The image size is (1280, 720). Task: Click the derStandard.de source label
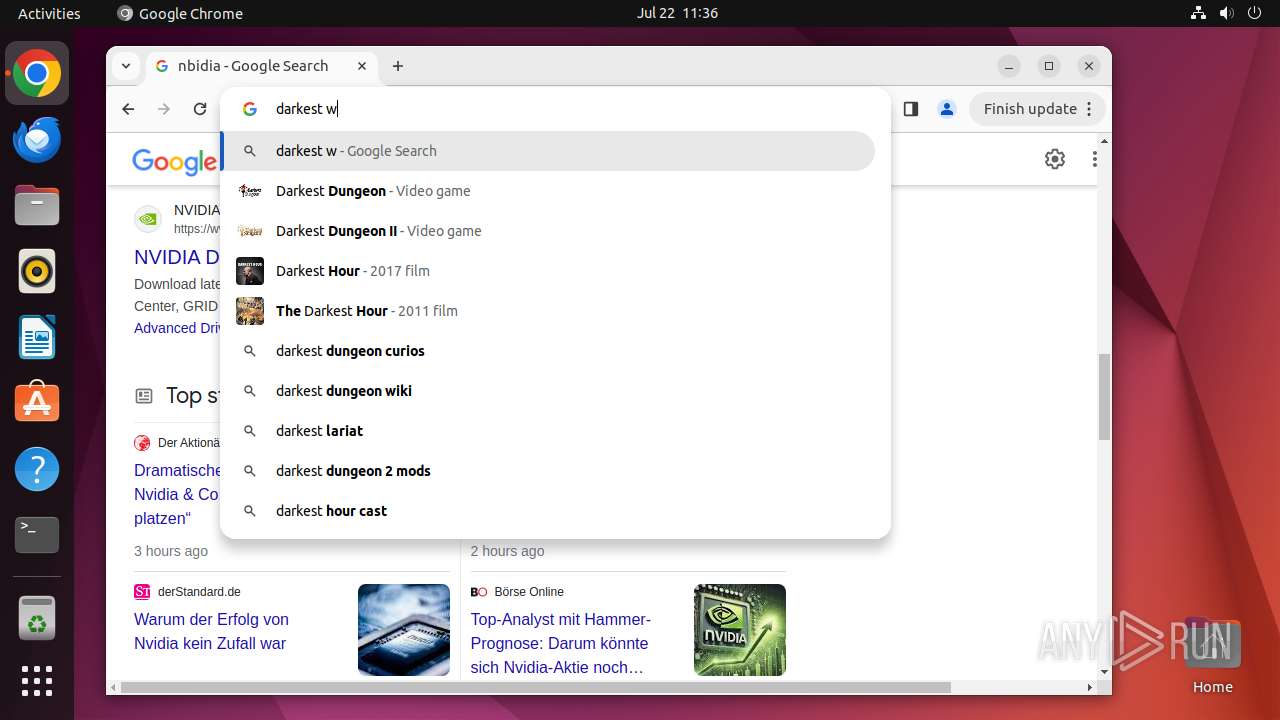pyautogui.click(x=199, y=592)
